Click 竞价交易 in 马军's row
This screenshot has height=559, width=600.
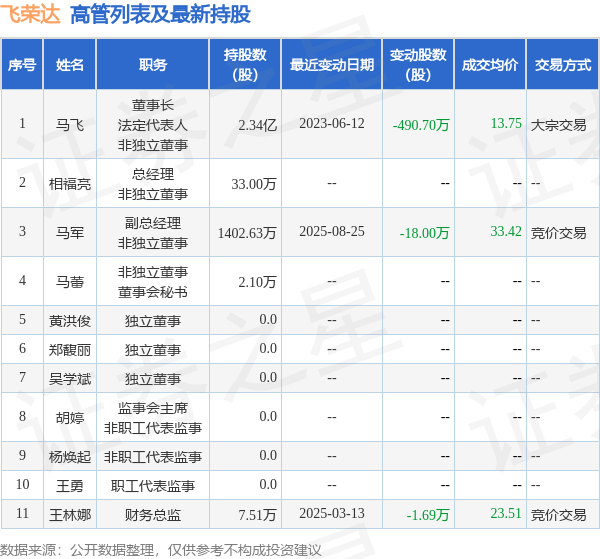tap(558, 233)
